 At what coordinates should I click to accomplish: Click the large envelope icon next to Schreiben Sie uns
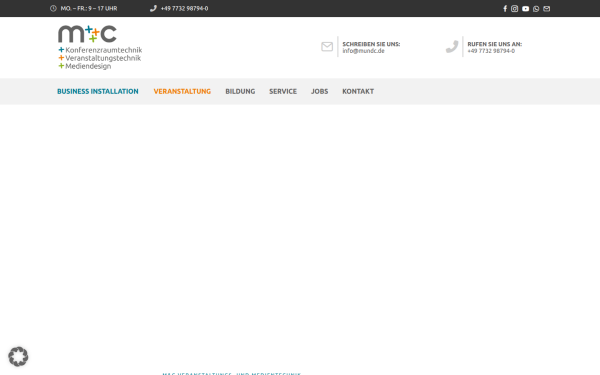tap(327, 47)
